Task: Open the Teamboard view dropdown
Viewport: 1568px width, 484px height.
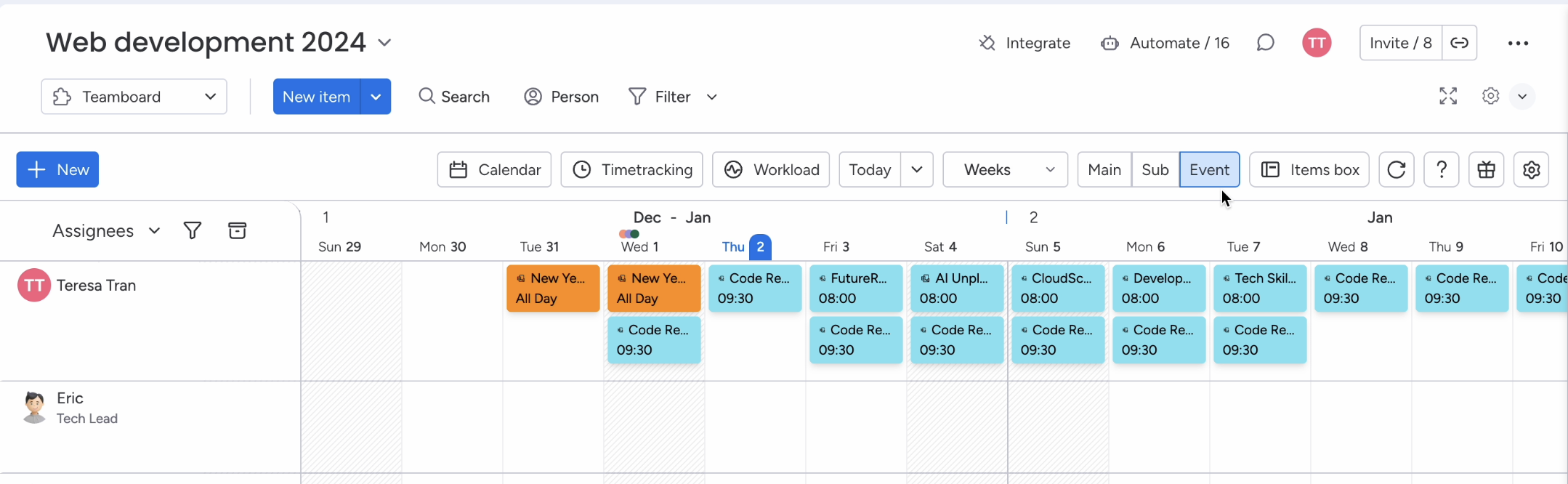Action: click(x=134, y=97)
